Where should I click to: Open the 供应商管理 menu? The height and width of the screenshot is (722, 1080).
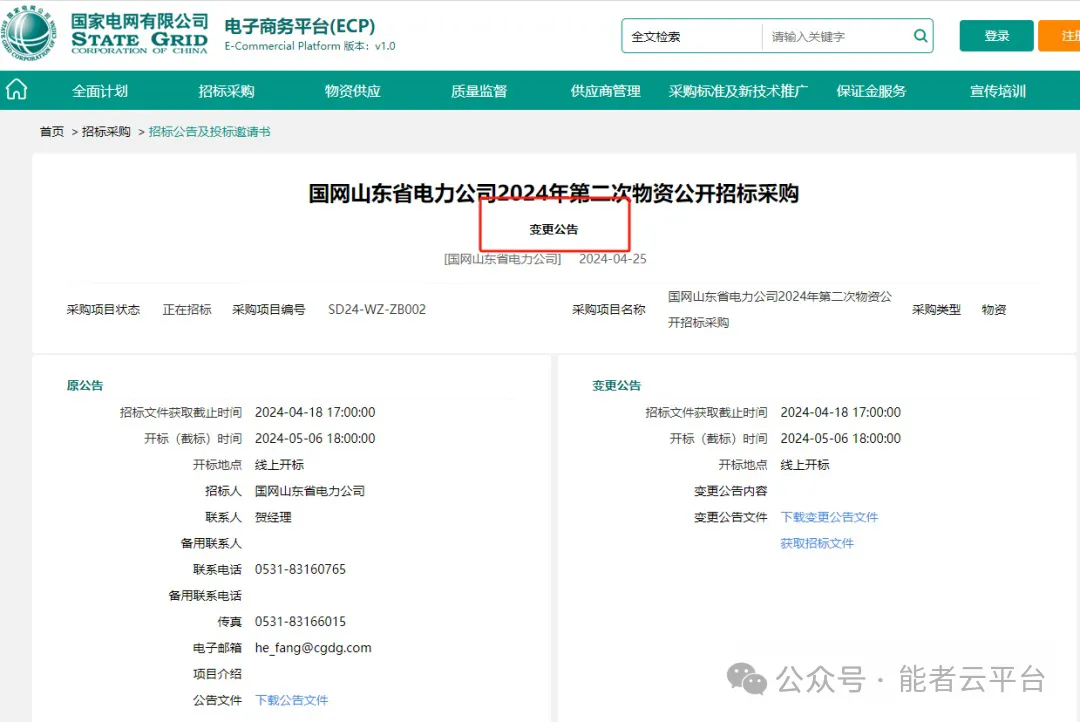tap(605, 91)
